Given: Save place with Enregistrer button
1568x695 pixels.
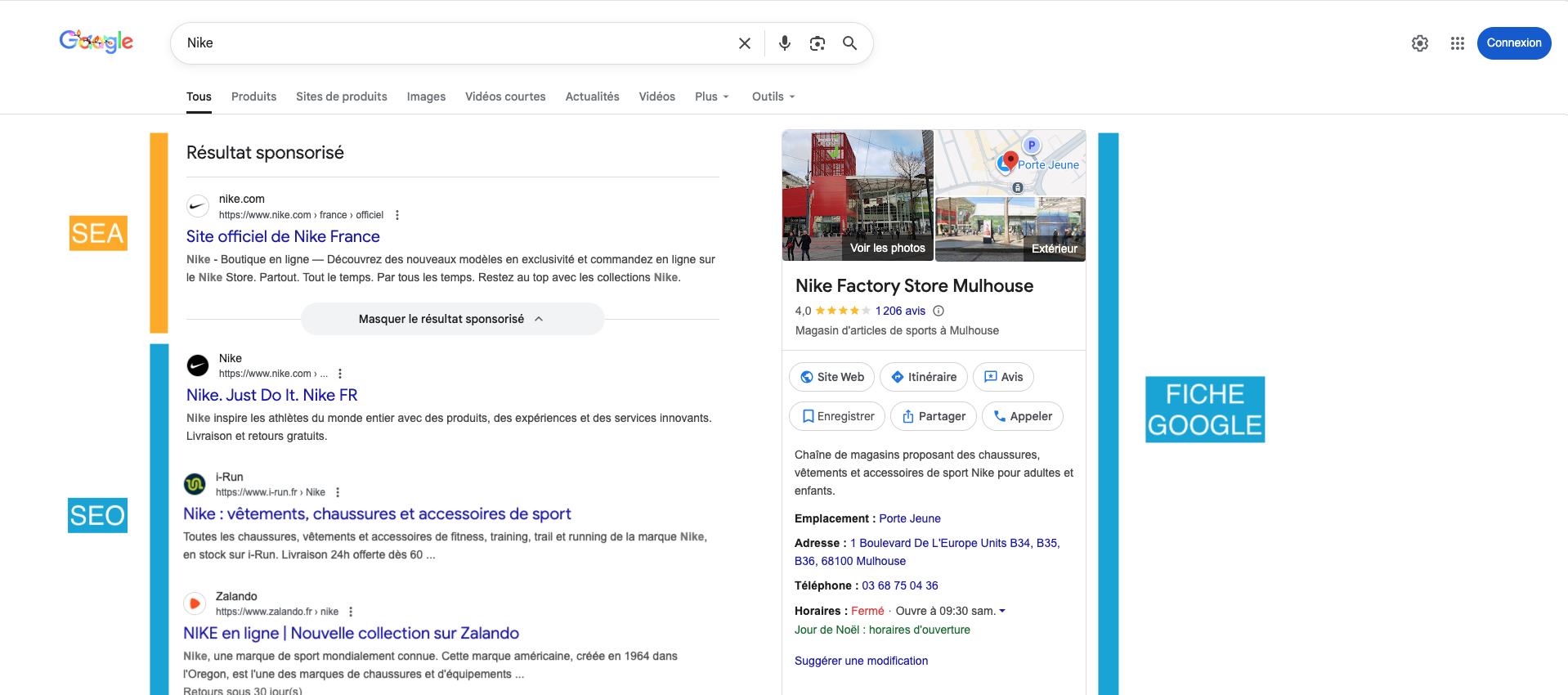Looking at the screenshot, I should click(x=837, y=416).
